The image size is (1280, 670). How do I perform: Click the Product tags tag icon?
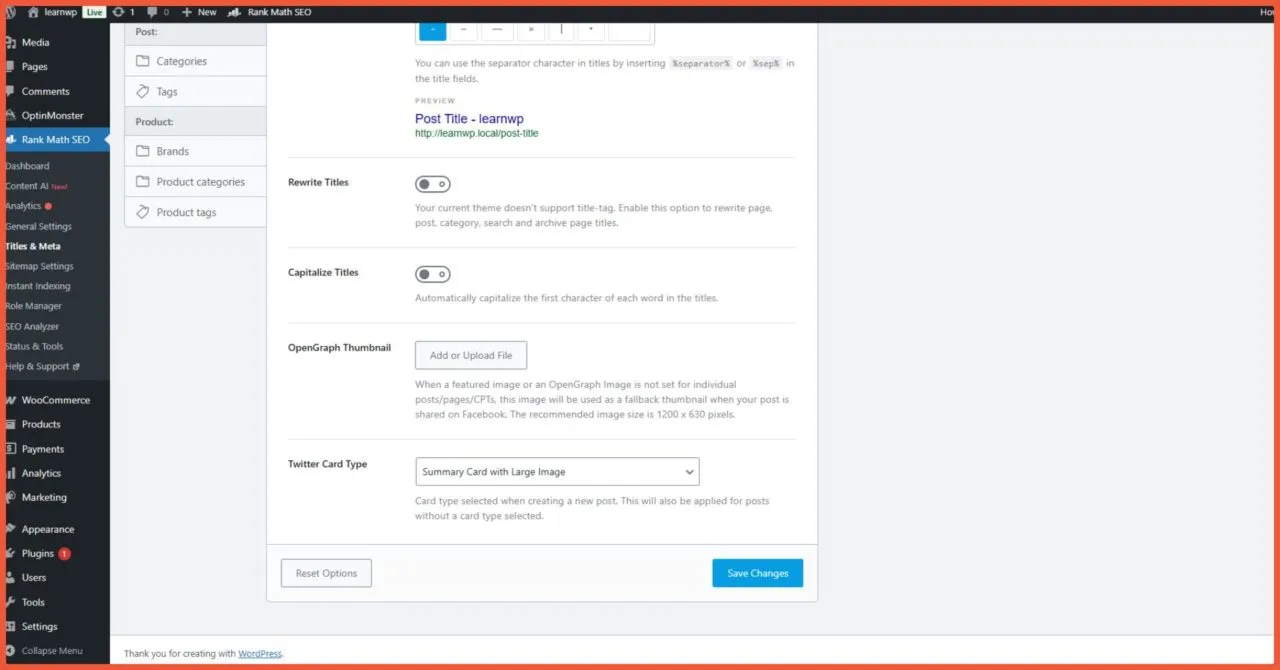click(142, 212)
